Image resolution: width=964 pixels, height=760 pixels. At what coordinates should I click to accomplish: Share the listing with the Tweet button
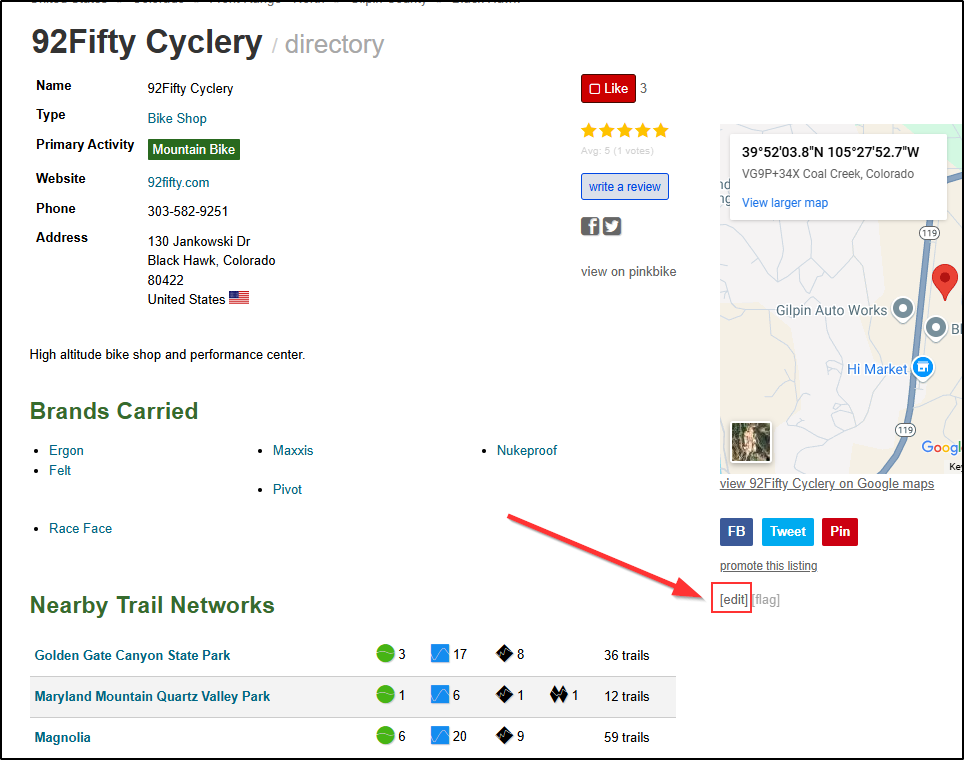788,532
